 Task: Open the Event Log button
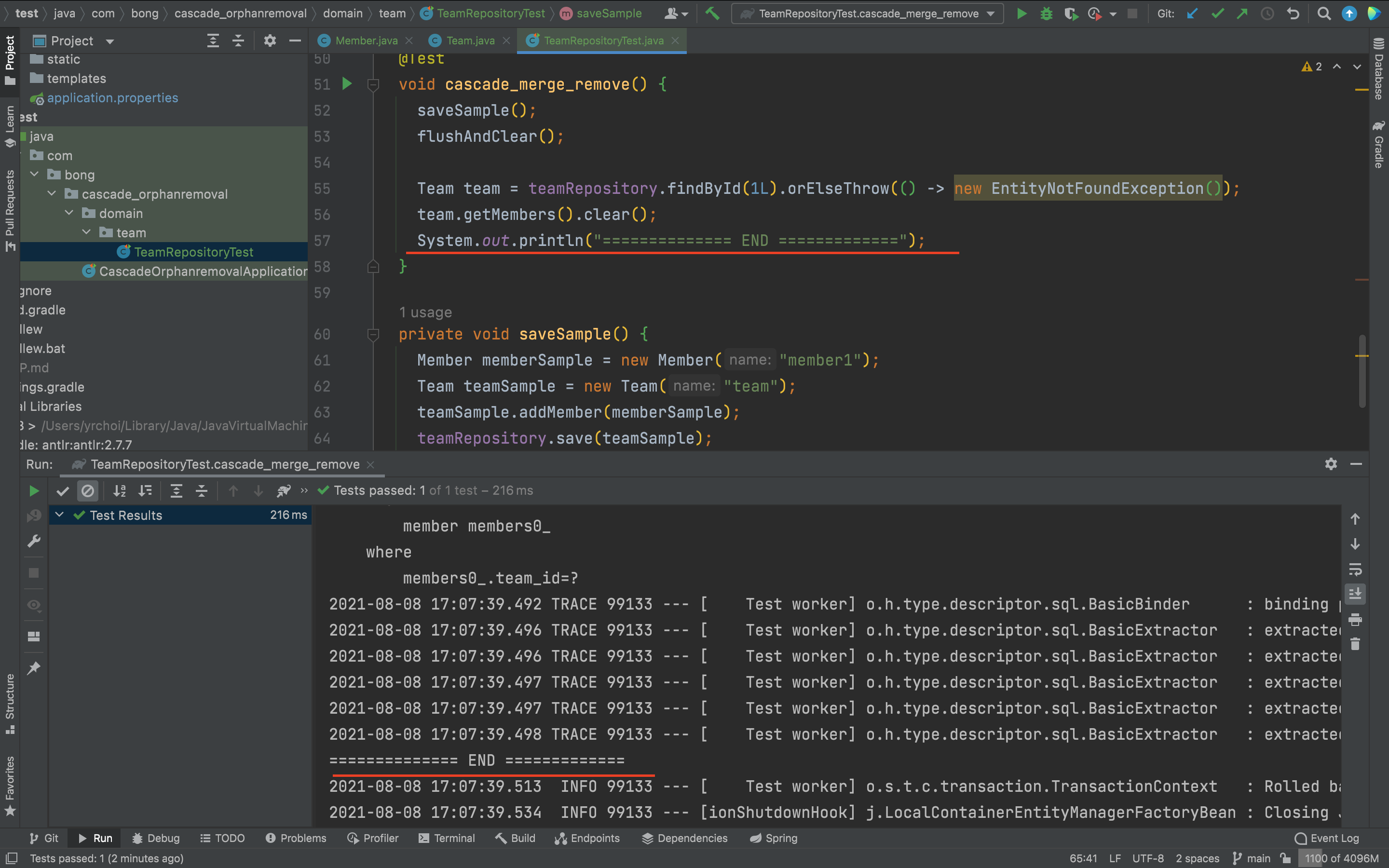[x=1326, y=838]
